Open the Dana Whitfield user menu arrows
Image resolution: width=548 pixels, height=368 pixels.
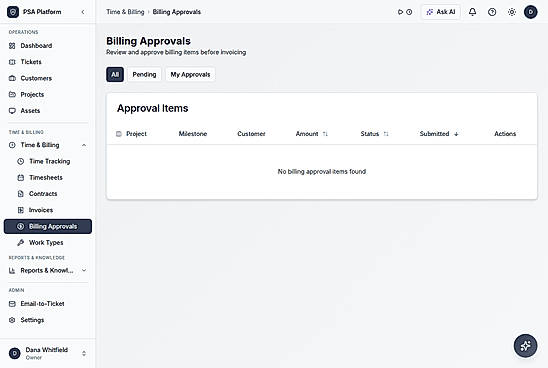(84, 353)
